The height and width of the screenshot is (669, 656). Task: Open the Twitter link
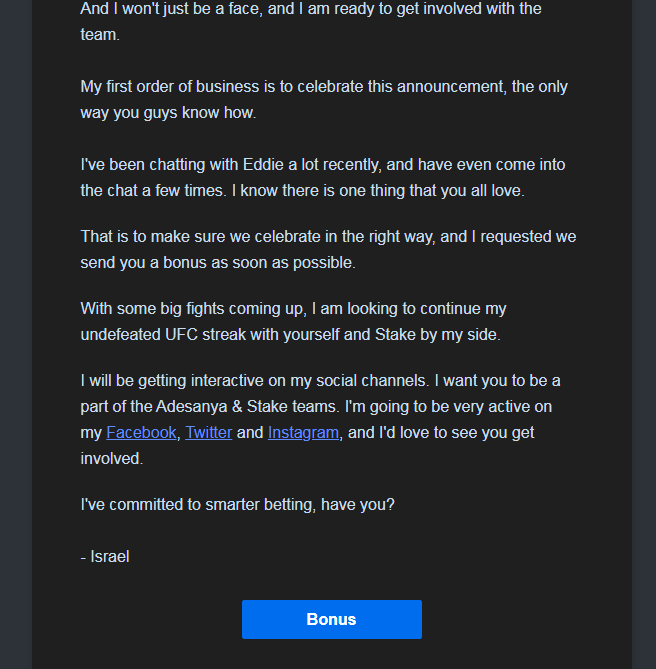[209, 433]
